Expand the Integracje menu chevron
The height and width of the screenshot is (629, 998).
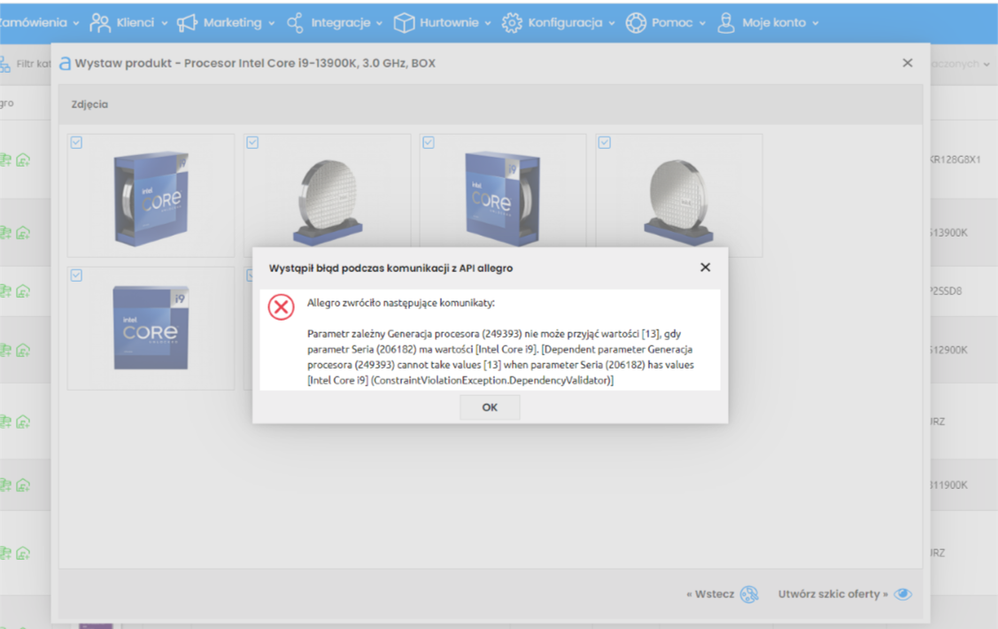click(379, 24)
